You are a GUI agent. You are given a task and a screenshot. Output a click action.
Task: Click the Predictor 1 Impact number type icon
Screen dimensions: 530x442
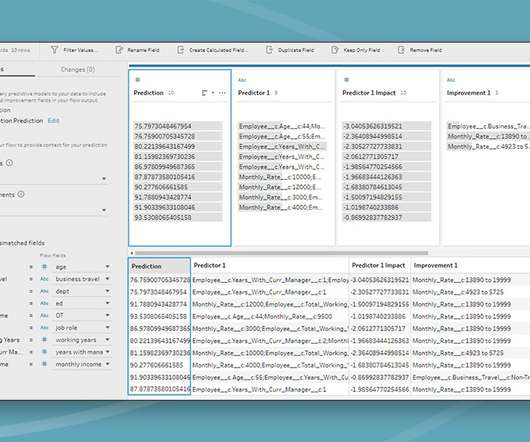(346, 80)
